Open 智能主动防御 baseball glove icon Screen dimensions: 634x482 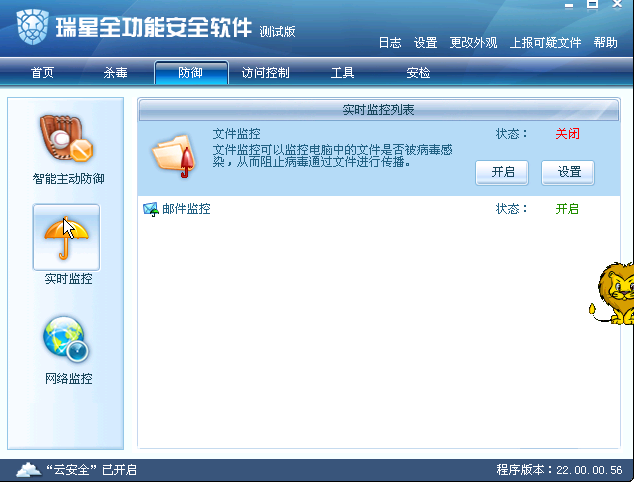click(66, 138)
